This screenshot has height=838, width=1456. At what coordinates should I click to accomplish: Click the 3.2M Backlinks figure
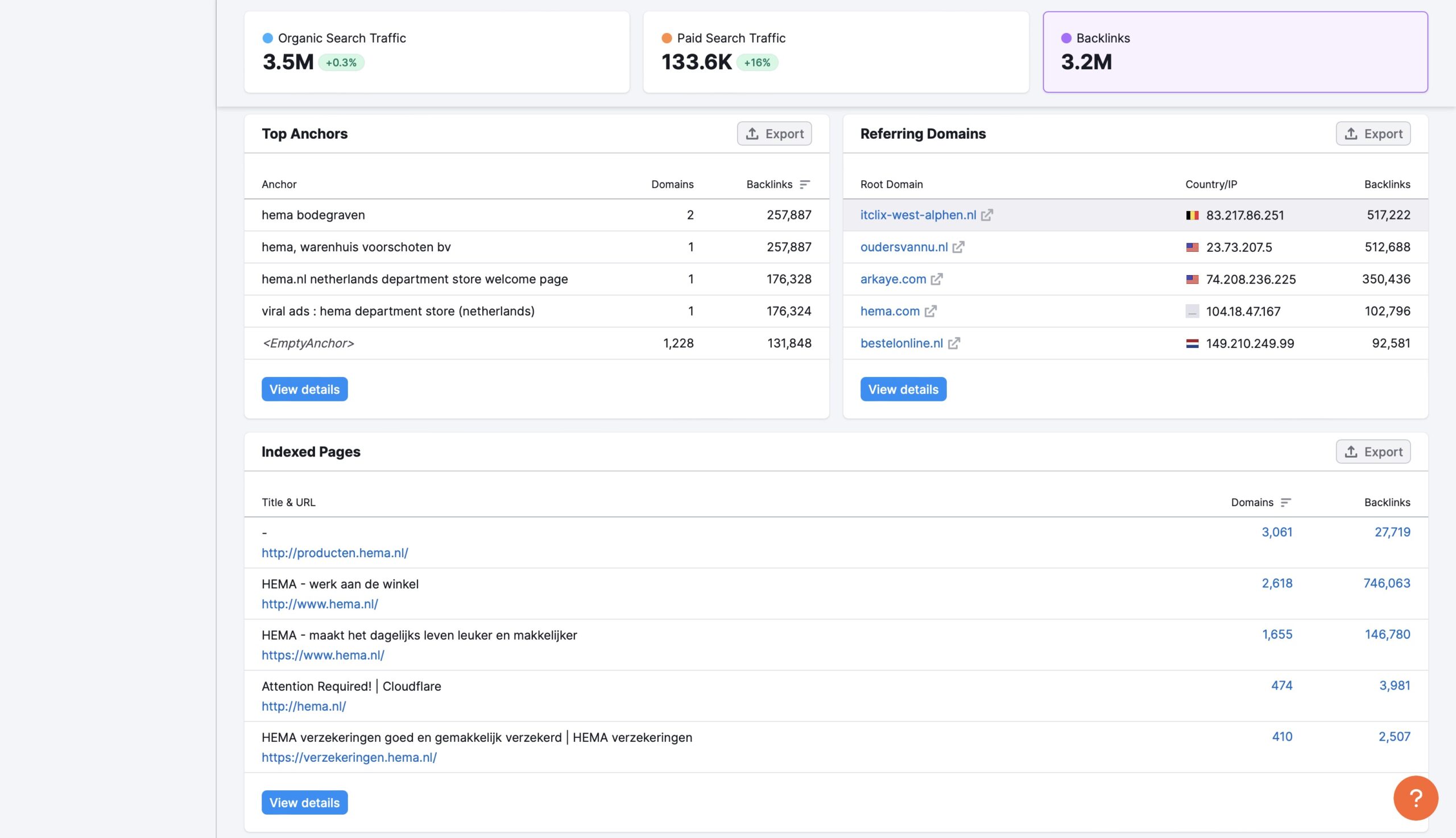[1086, 61]
